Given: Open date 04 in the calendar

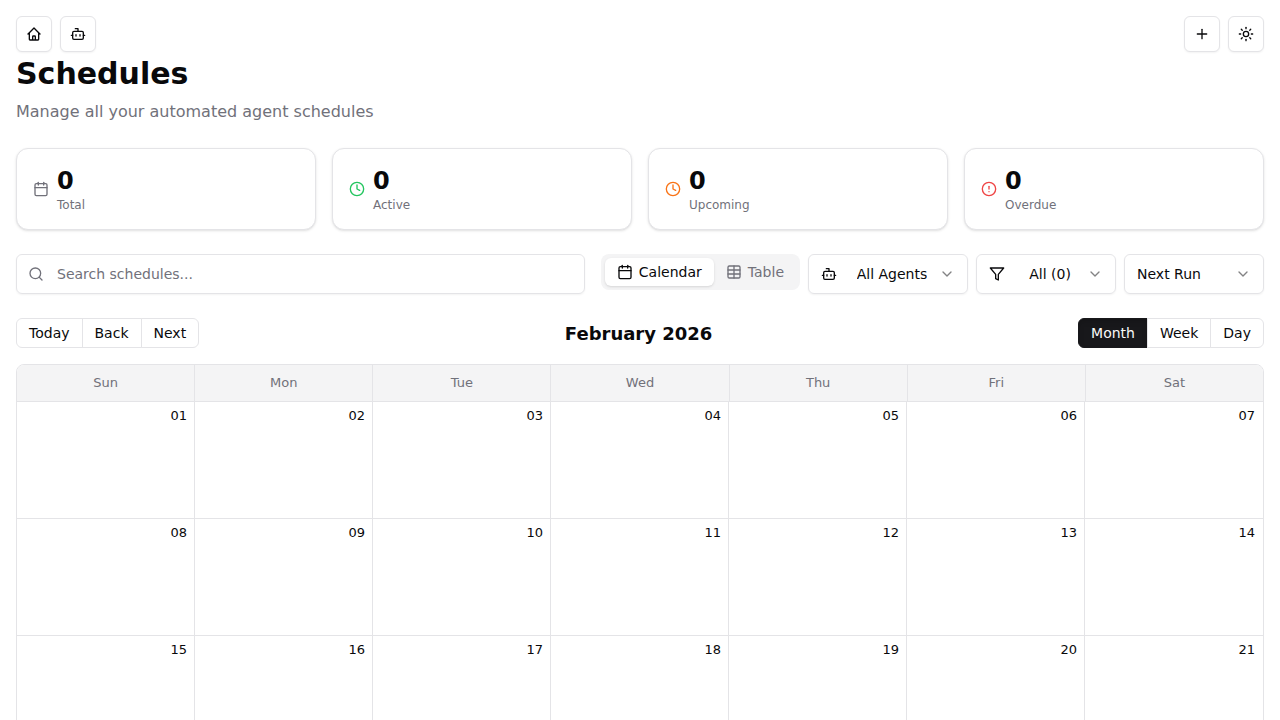Looking at the screenshot, I should 712,415.
